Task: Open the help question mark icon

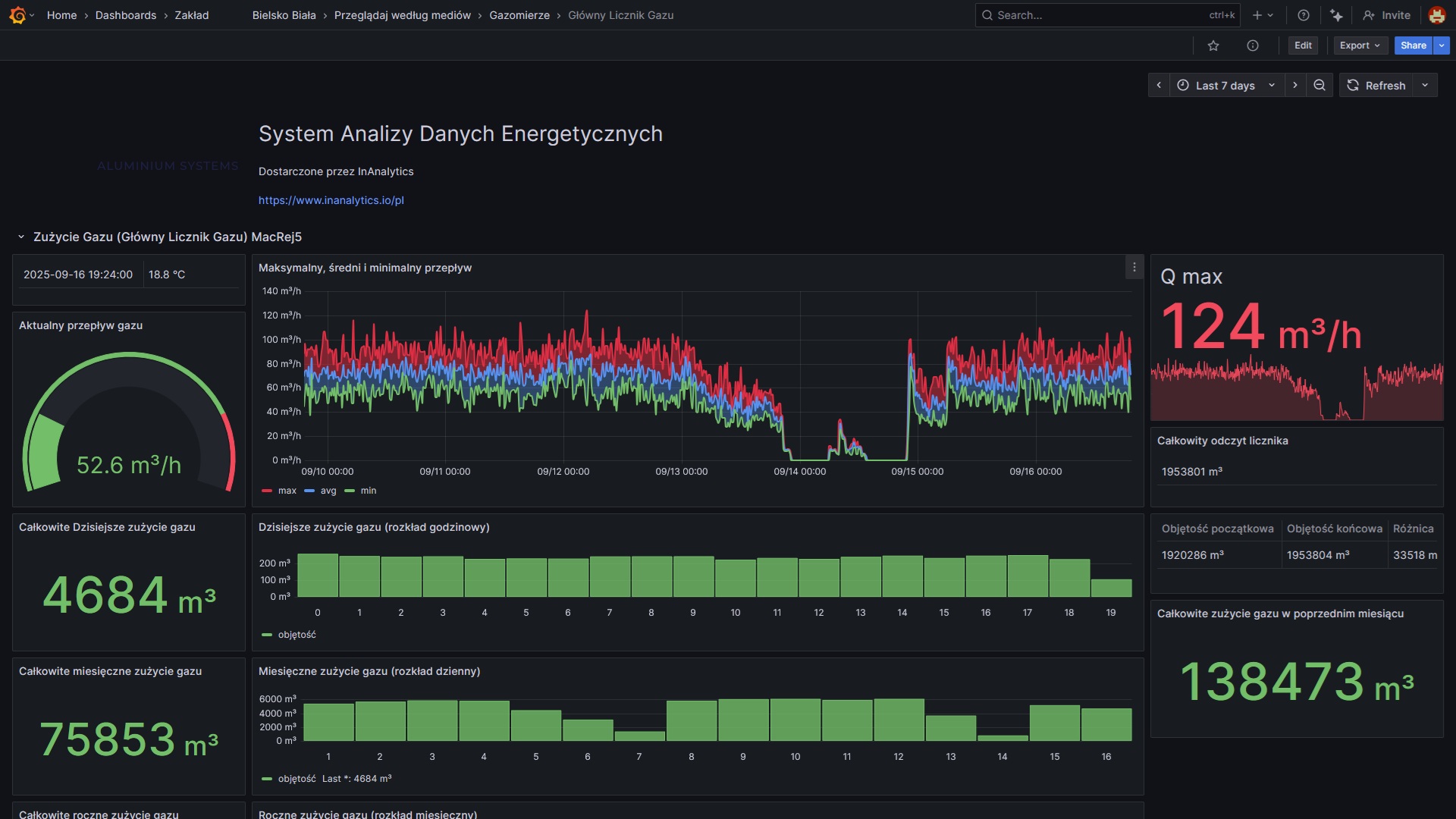Action: pyautogui.click(x=1304, y=15)
